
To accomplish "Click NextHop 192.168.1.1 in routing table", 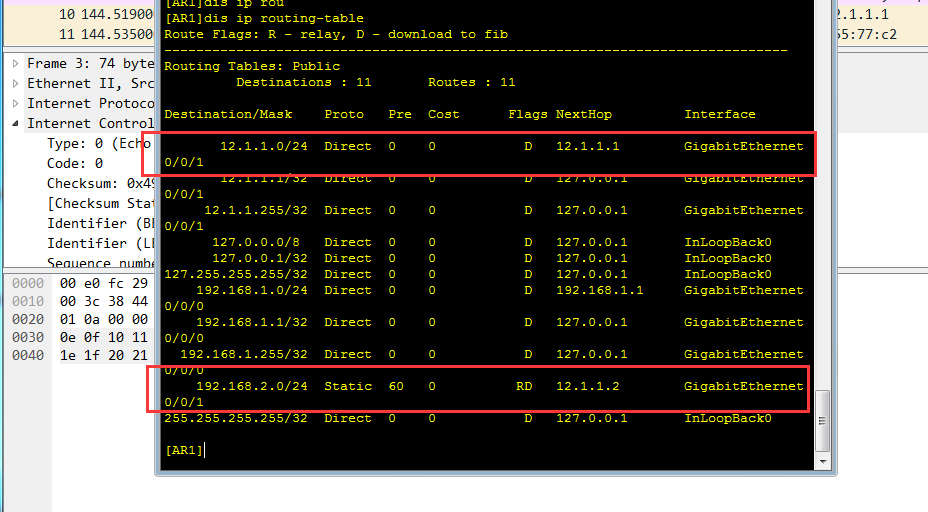I will (600, 290).
